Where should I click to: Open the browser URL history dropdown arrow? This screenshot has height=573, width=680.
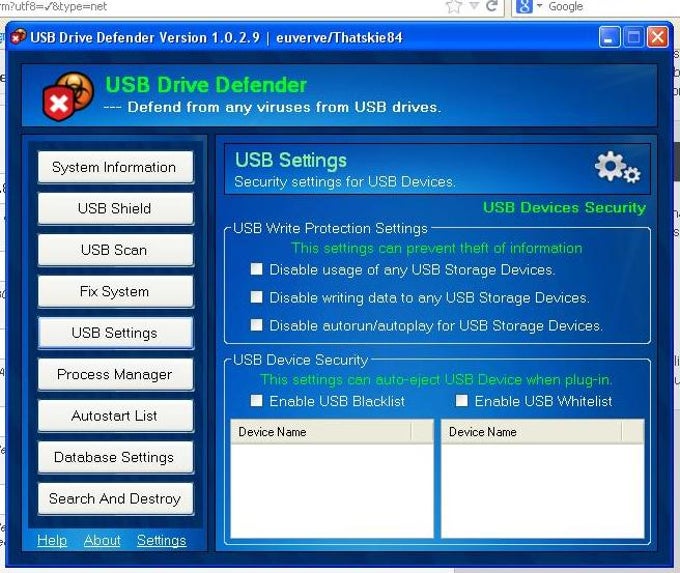click(x=474, y=6)
